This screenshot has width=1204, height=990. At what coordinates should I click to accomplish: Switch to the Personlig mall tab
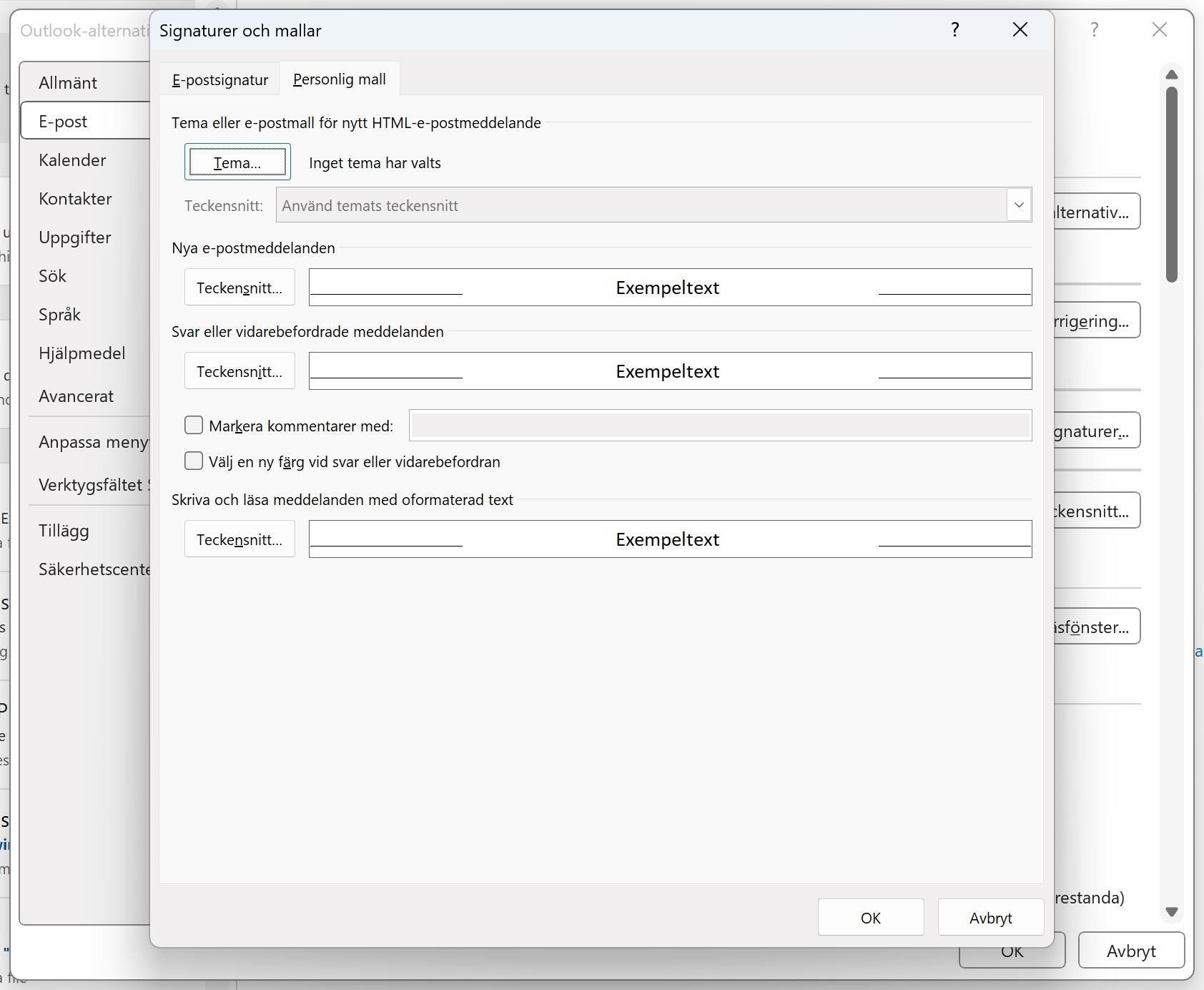click(338, 79)
